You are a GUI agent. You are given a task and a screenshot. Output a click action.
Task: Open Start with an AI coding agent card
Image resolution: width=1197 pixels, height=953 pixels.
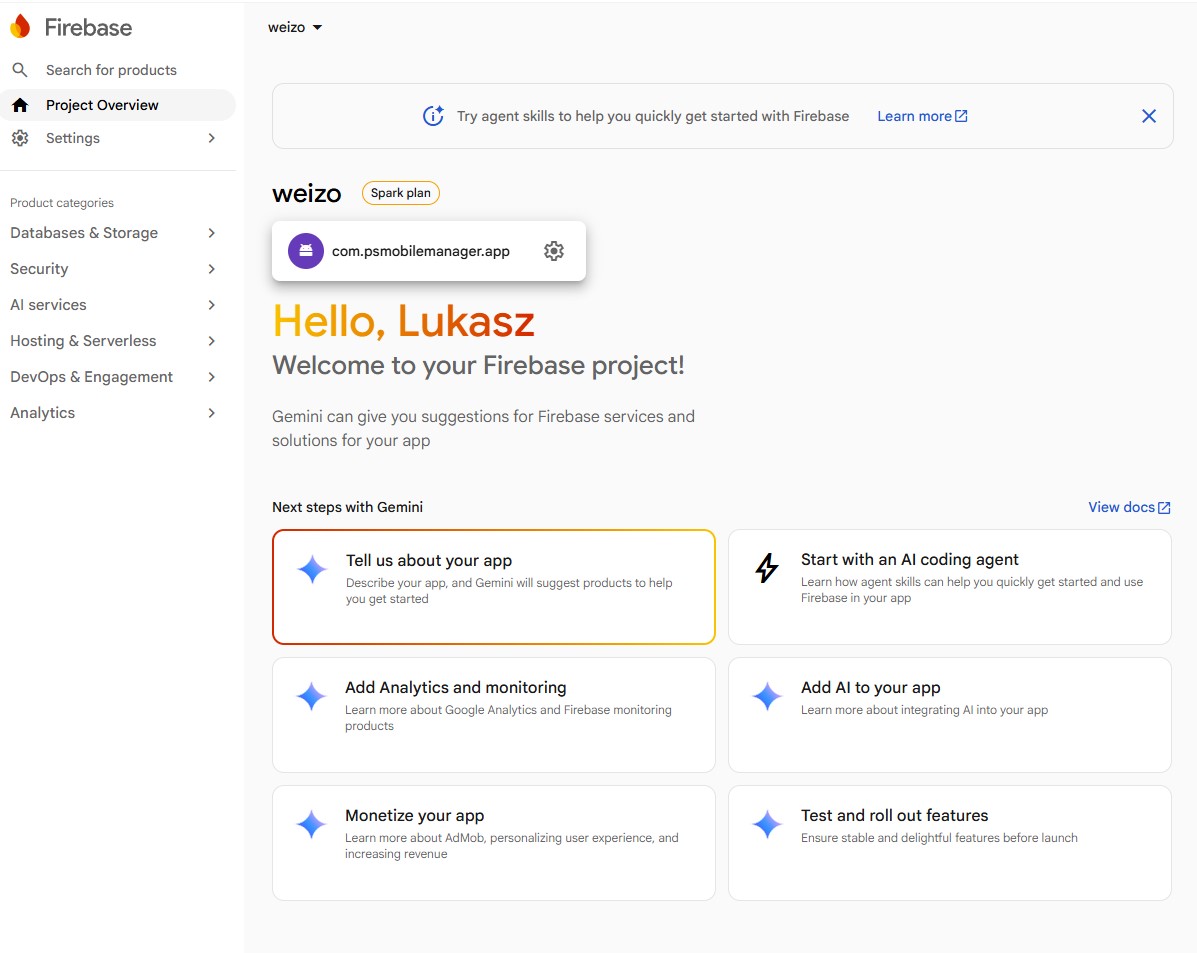pyautogui.click(x=950, y=586)
